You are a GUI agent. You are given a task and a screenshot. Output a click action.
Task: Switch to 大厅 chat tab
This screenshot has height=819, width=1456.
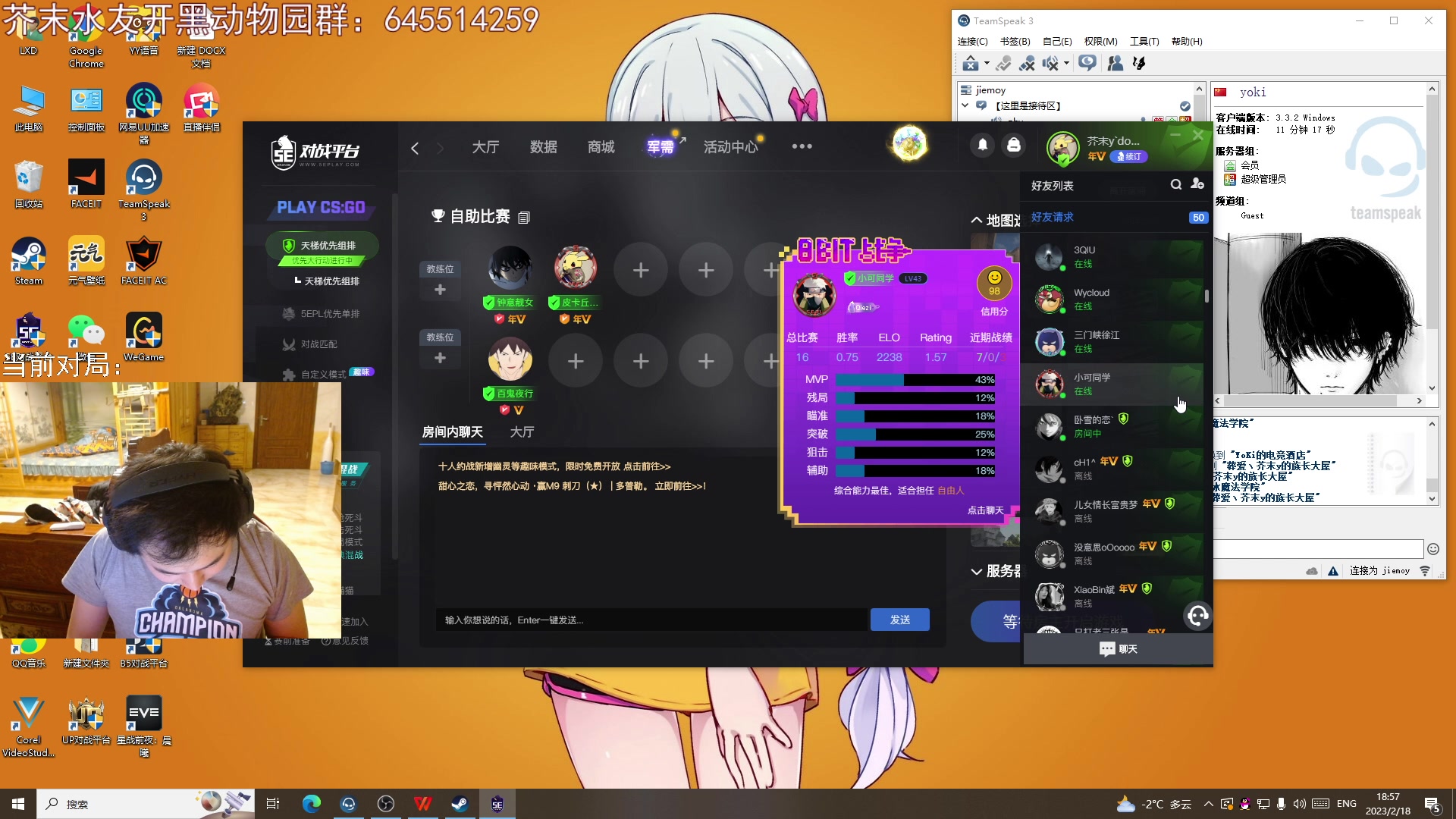(522, 432)
